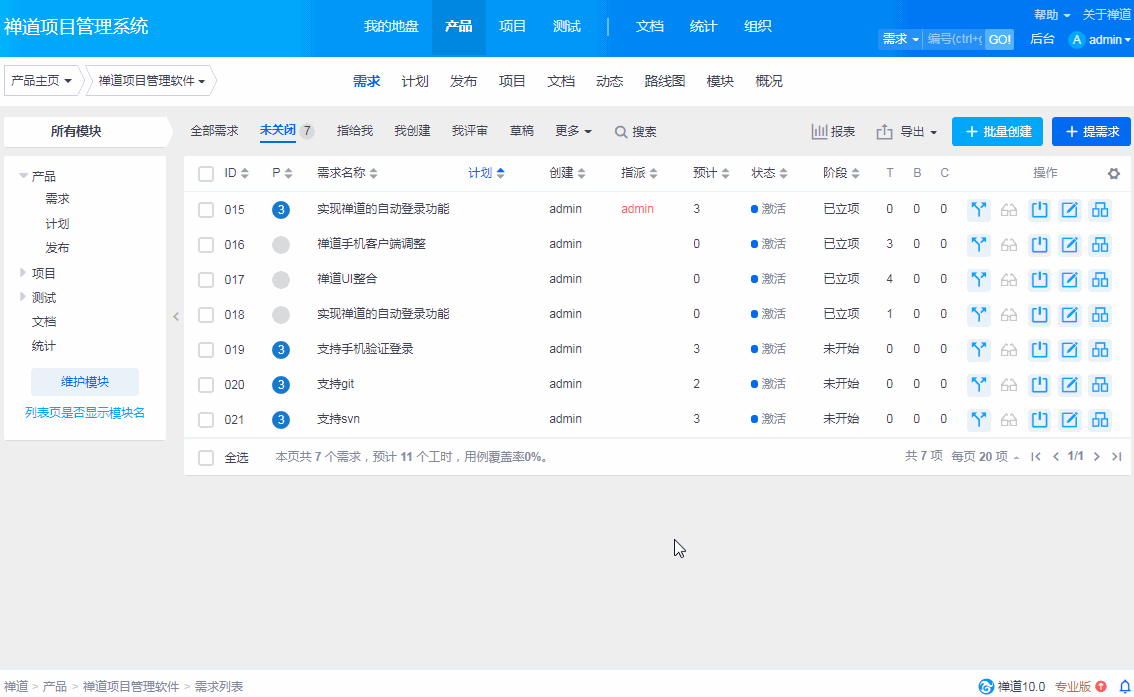1134x697 pixels.
Task: Click the power-style close icon for story 017
Action: (x=1039, y=280)
